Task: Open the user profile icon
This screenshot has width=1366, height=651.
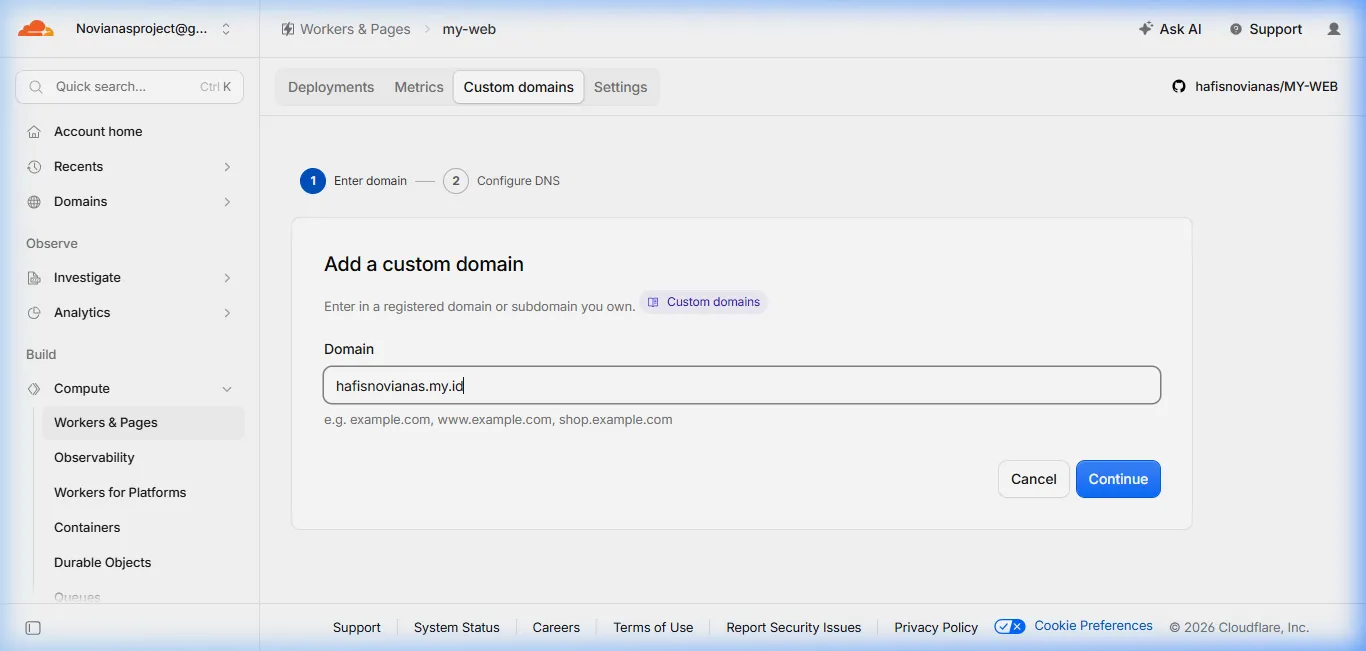Action: pyautogui.click(x=1334, y=29)
